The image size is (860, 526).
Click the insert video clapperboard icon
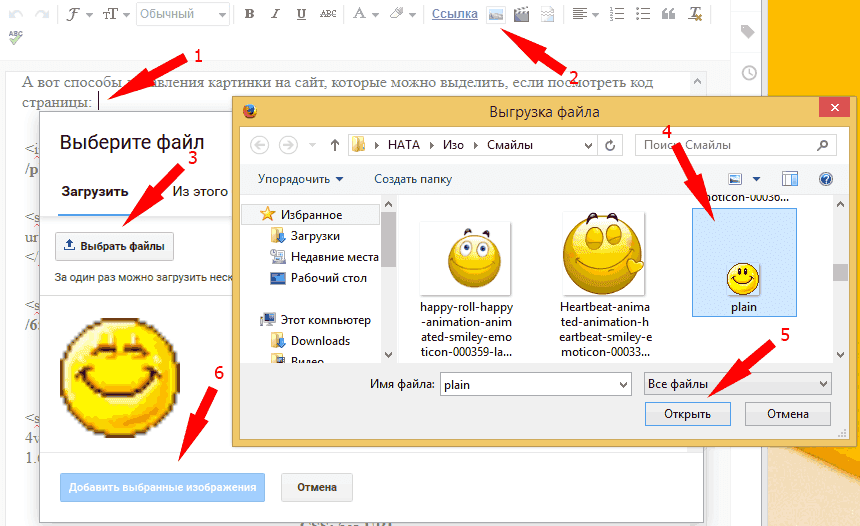[521, 14]
